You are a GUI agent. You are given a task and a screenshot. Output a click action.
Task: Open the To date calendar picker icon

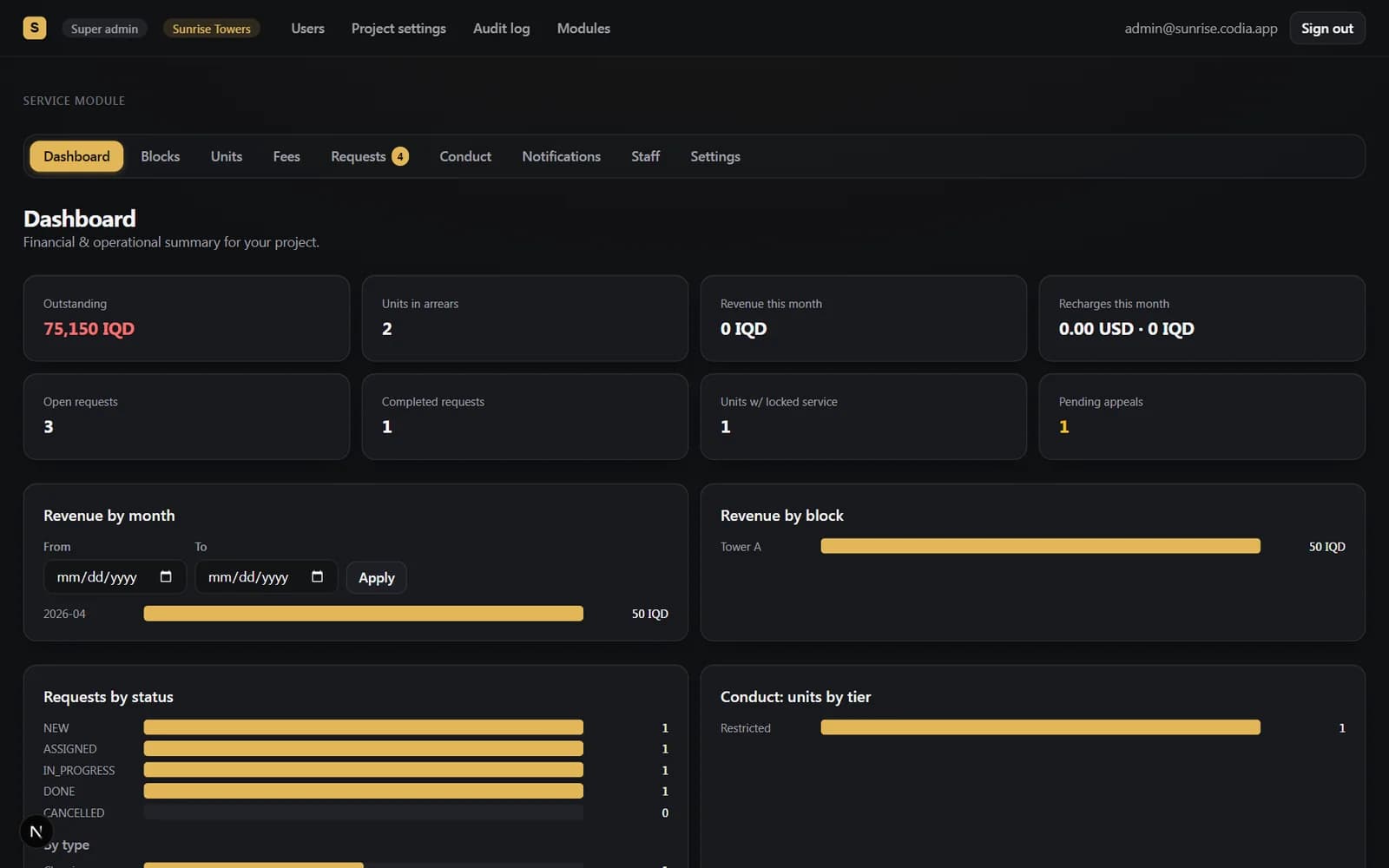click(x=317, y=577)
